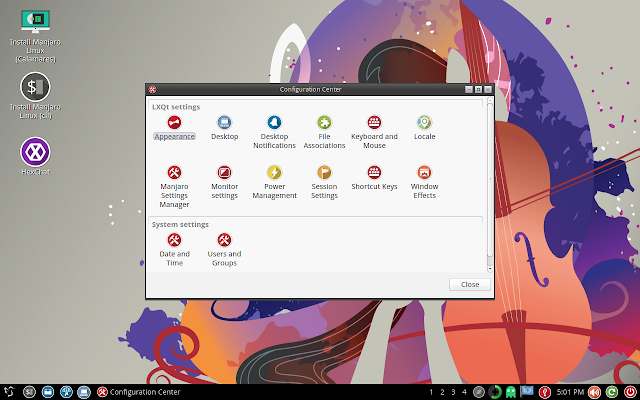Click the green ghost tray icon
This screenshot has height=400, width=640.
pos(511,392)
